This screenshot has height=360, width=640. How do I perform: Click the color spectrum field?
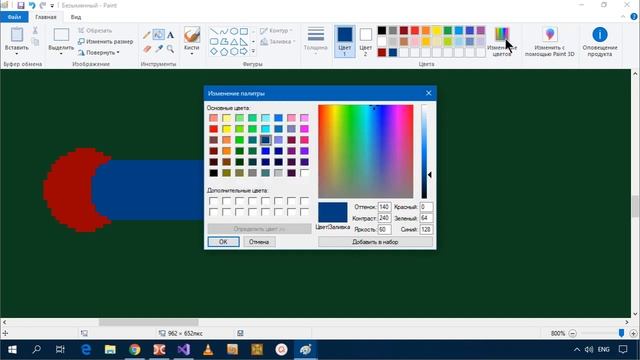366,151
